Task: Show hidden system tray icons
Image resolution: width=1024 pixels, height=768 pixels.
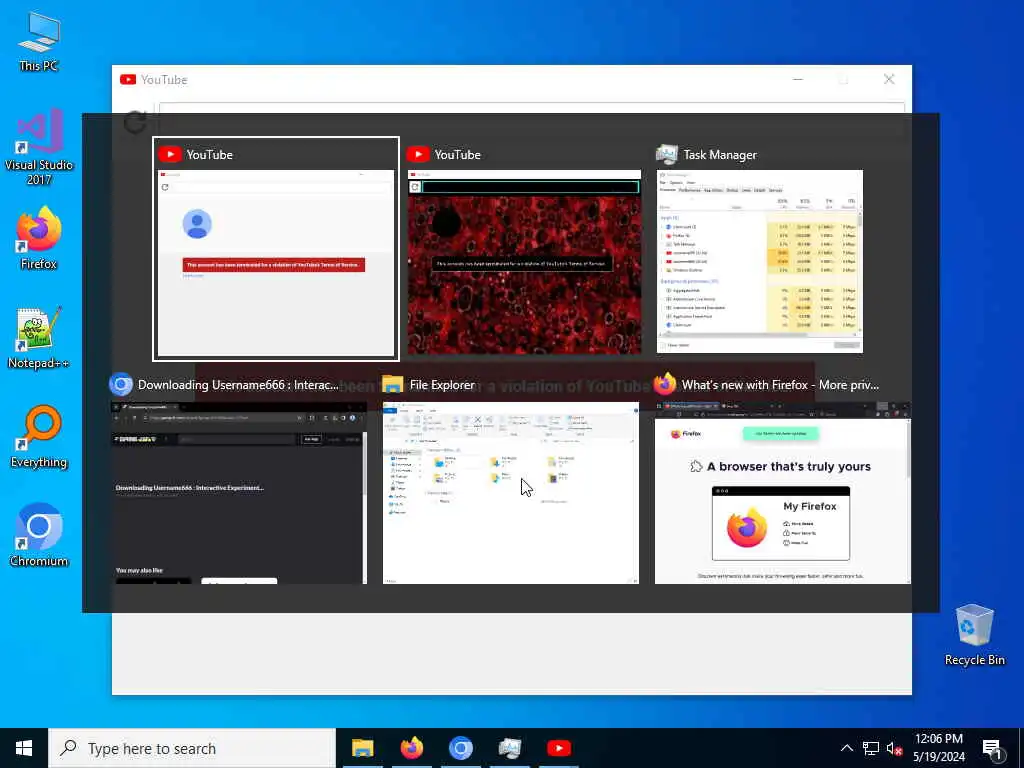Action: (x=846, y=748)
